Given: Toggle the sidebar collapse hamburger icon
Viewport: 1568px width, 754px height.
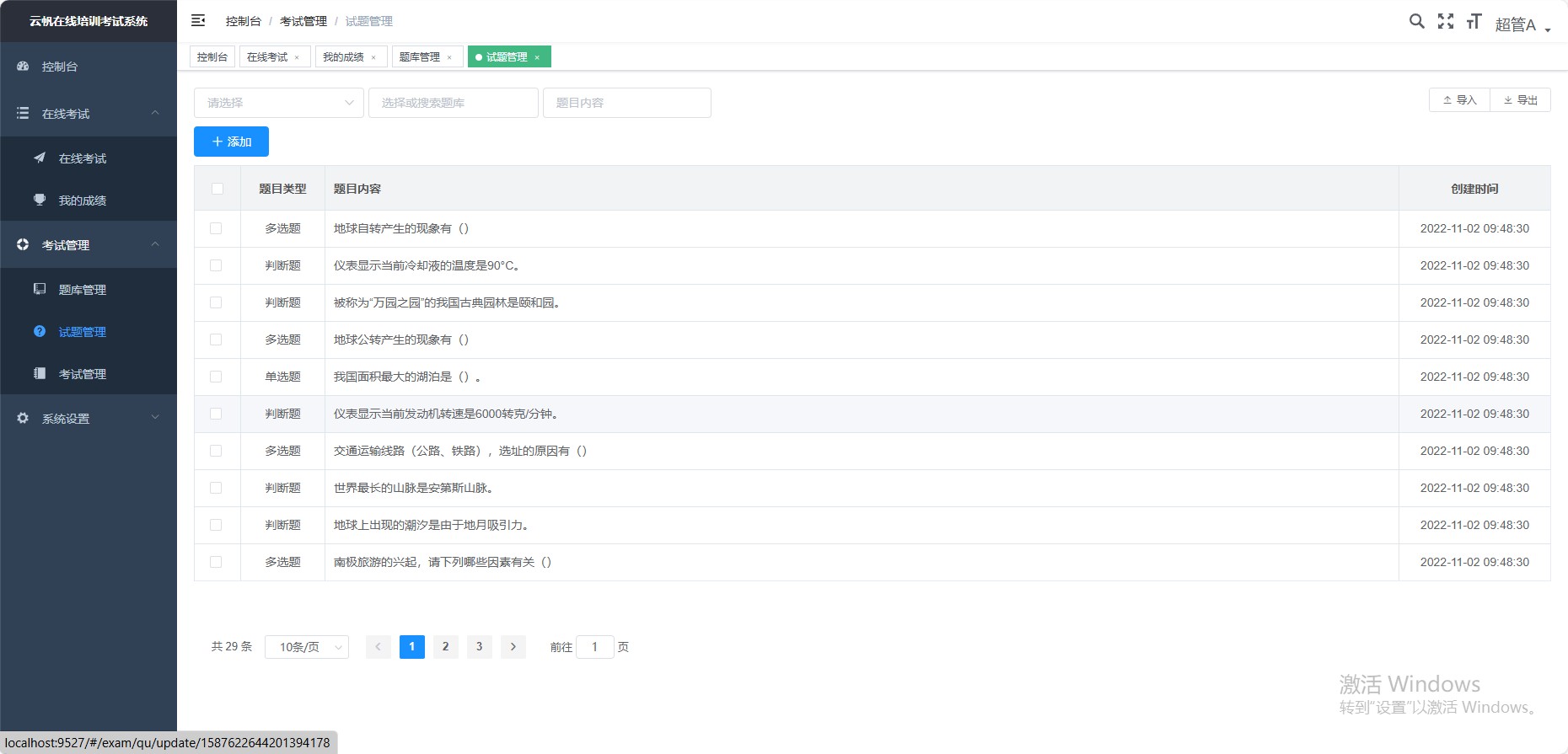Looking at the screenshot, I should pos(198,20).
